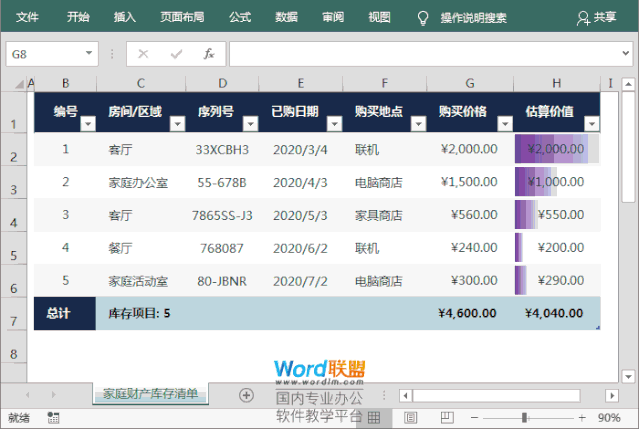This screenshot has height=429, width=639.
Task: Select the 家庭财产库存清单 sheet tab
Action: [x=150, y=394]
